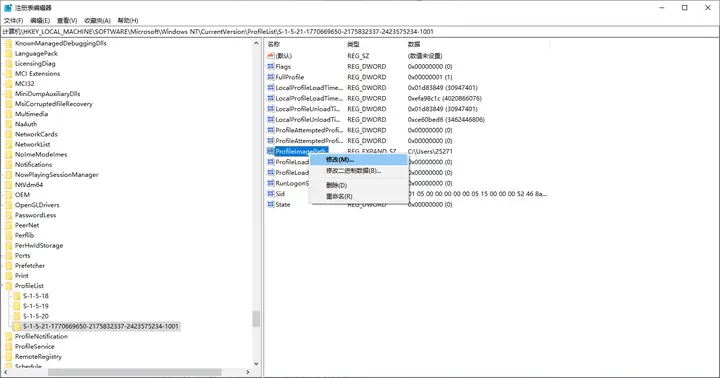Click the DWORD icon beside State
The image size is (720, 378).
tap(271, 204)
